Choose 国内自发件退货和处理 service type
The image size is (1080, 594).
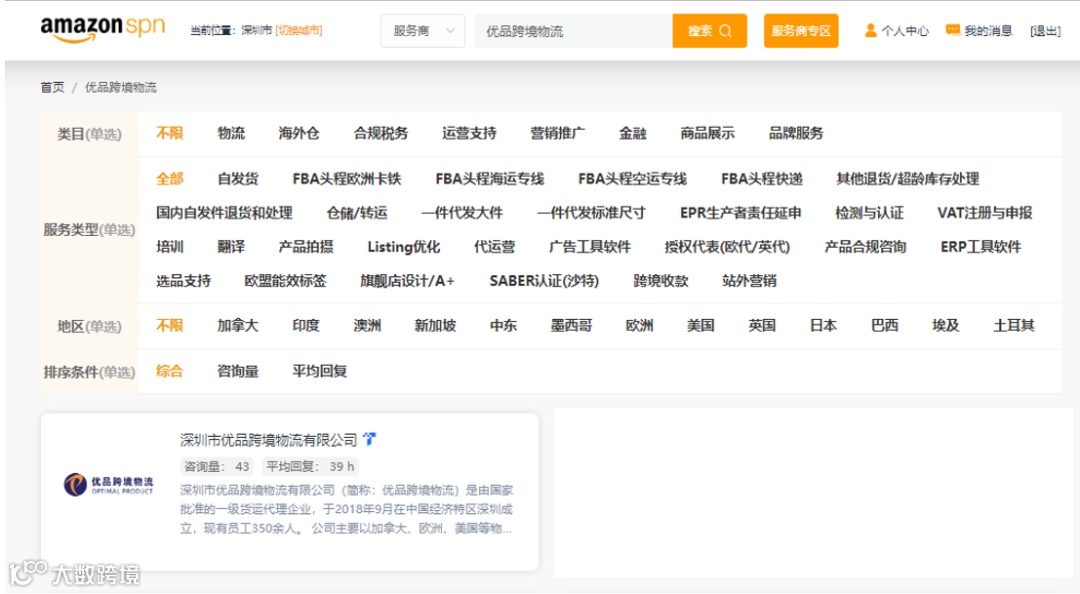pos(224,213)
